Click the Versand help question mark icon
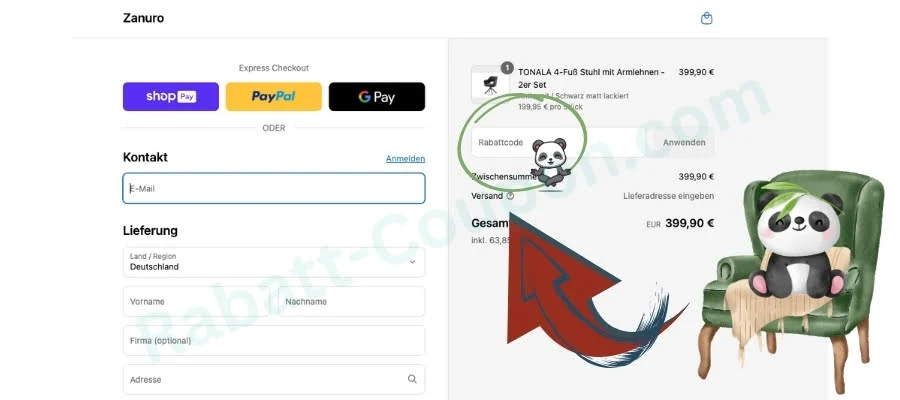This screenshot has height=400, width=900. click(x=510, y=196)
